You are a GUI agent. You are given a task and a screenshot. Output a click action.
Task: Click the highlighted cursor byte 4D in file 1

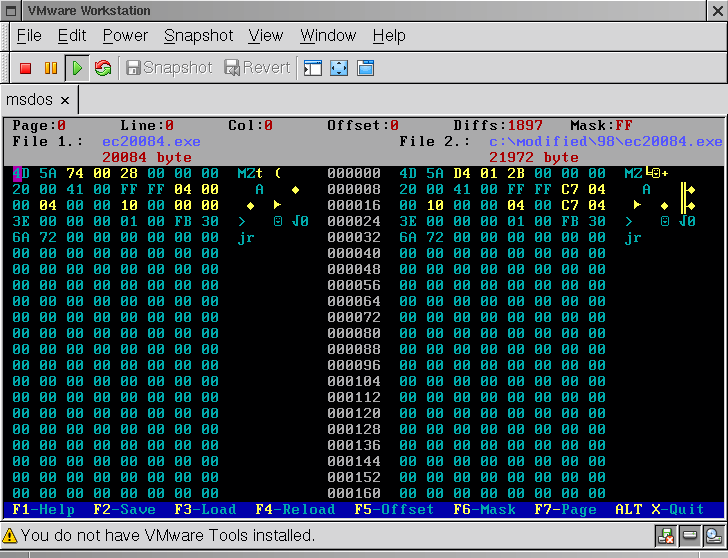click(x=21, y=174)
